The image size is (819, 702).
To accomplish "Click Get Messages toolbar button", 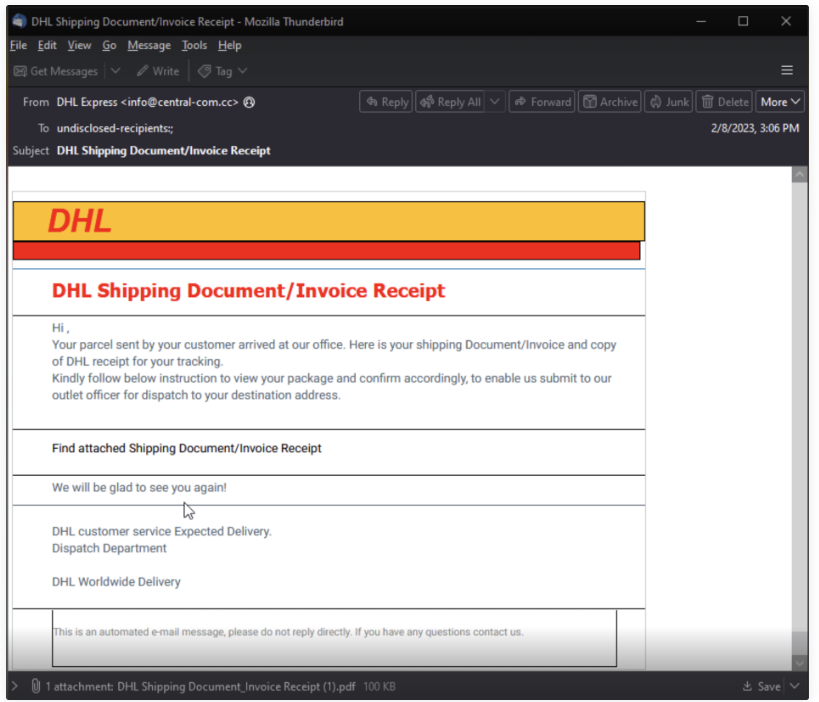I will (56, 71).
